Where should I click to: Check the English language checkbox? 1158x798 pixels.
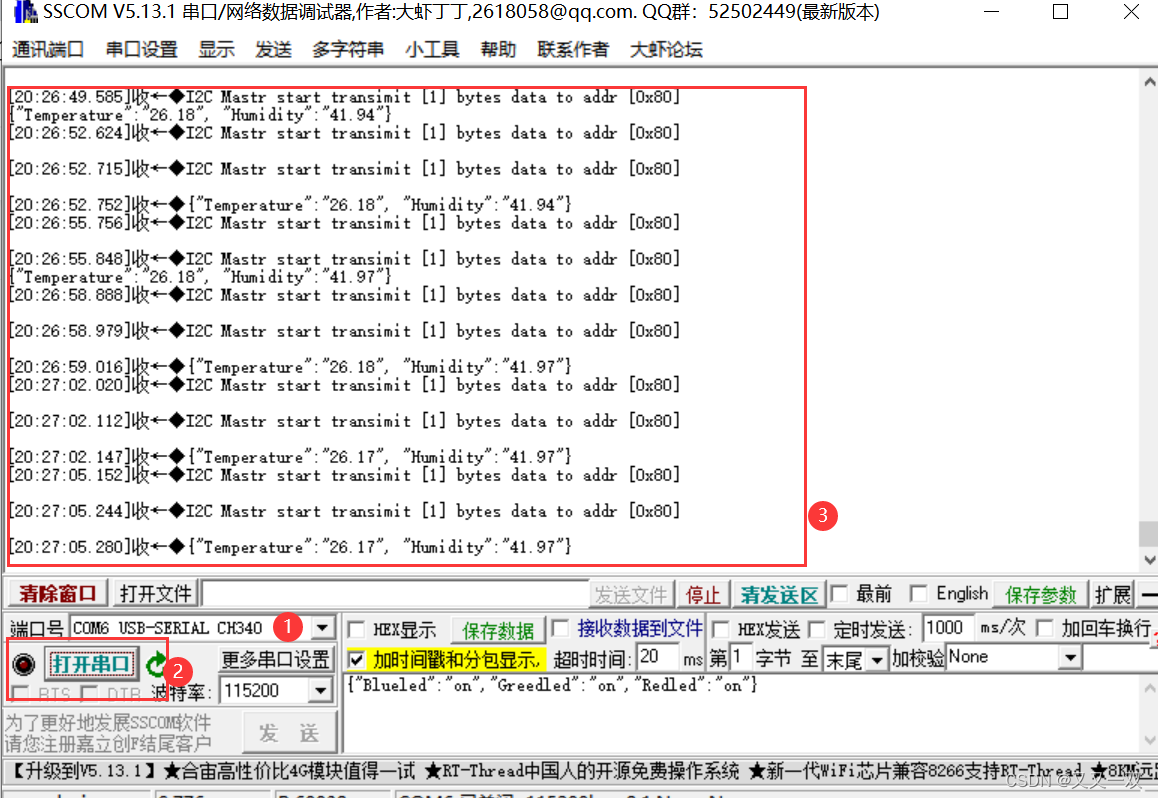[x=918, y=593]
